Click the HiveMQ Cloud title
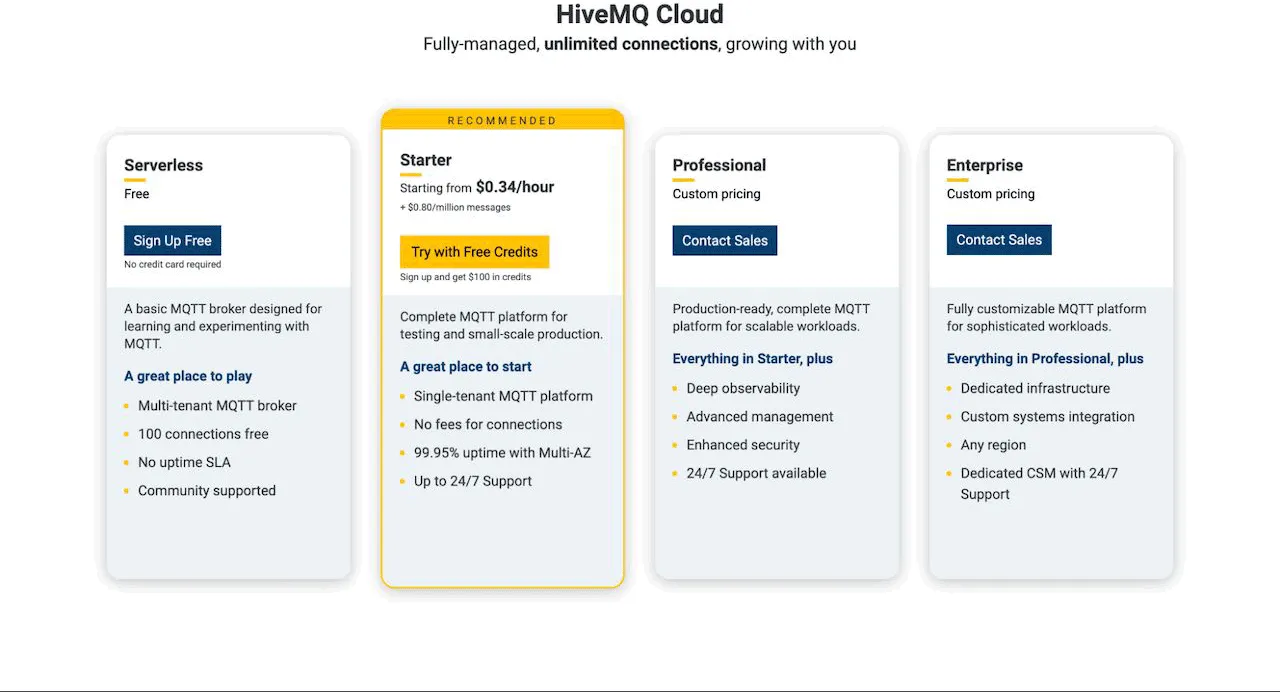Screen dimensions: 1280x692 (640, 15)
